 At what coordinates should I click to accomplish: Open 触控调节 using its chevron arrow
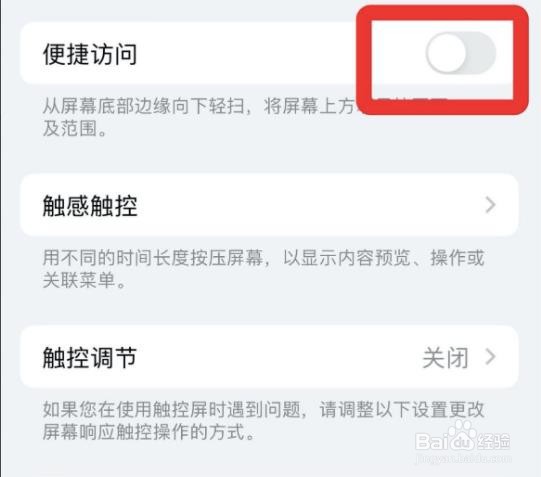(x=490, y=357)
